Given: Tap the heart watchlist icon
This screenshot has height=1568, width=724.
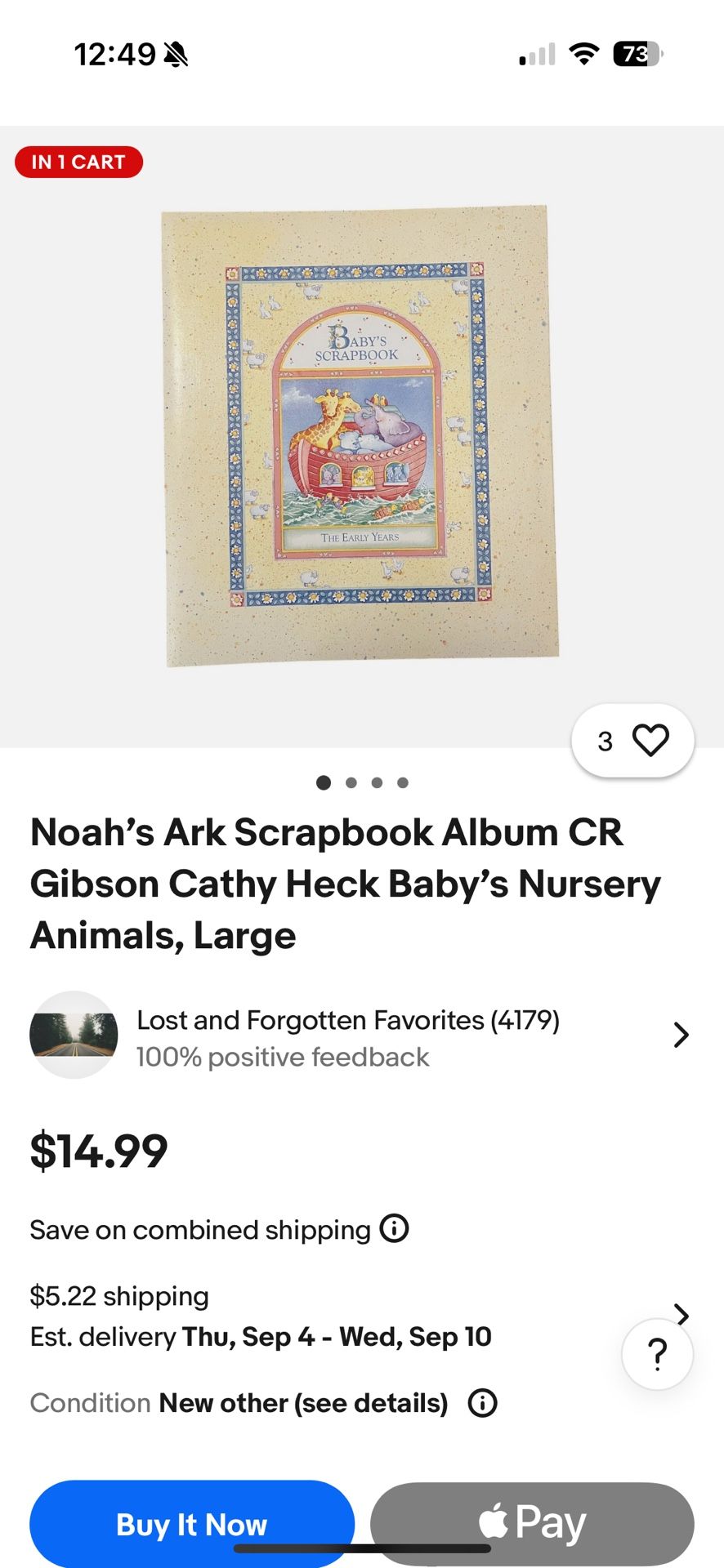Looking at the screenshot, I should click(x=650, y=741).
